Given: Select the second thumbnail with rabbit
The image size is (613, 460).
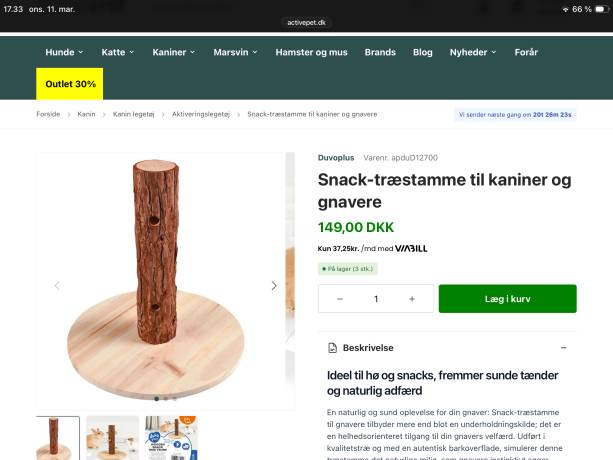Looking at the screenshot, I should tap(112, 438).
